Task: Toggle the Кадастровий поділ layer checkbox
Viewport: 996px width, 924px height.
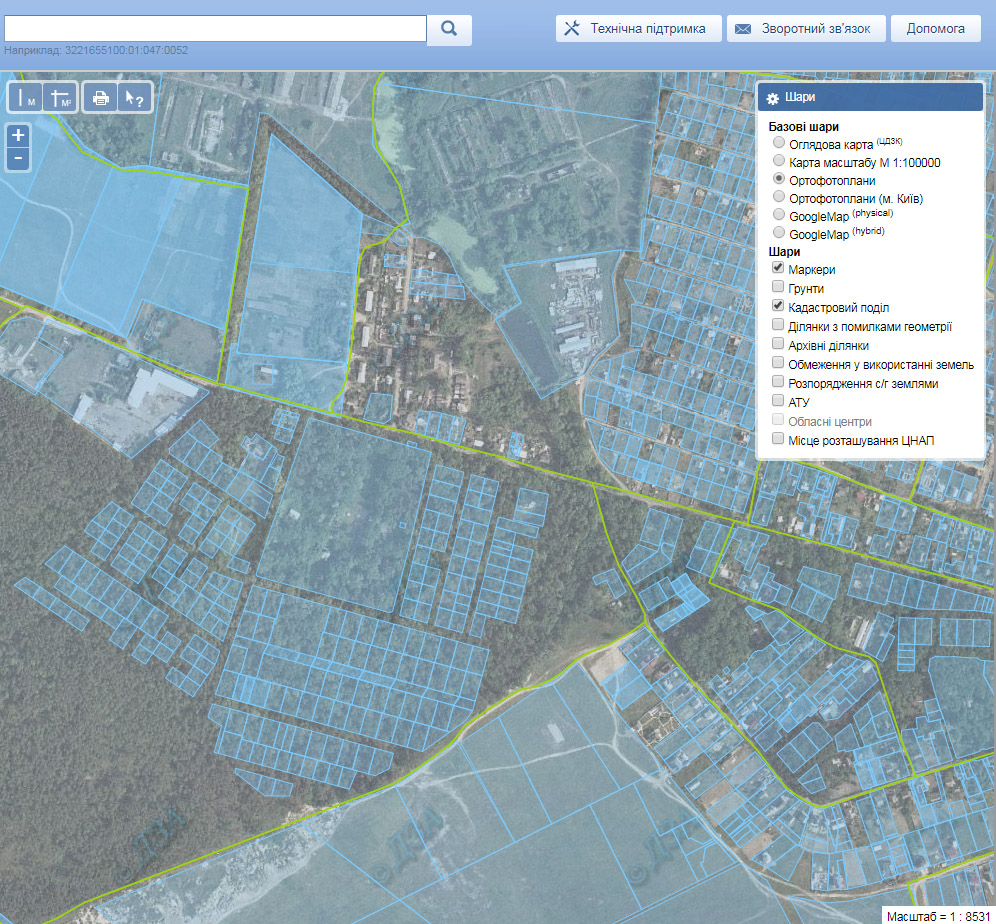Action: tap(777, 305)
